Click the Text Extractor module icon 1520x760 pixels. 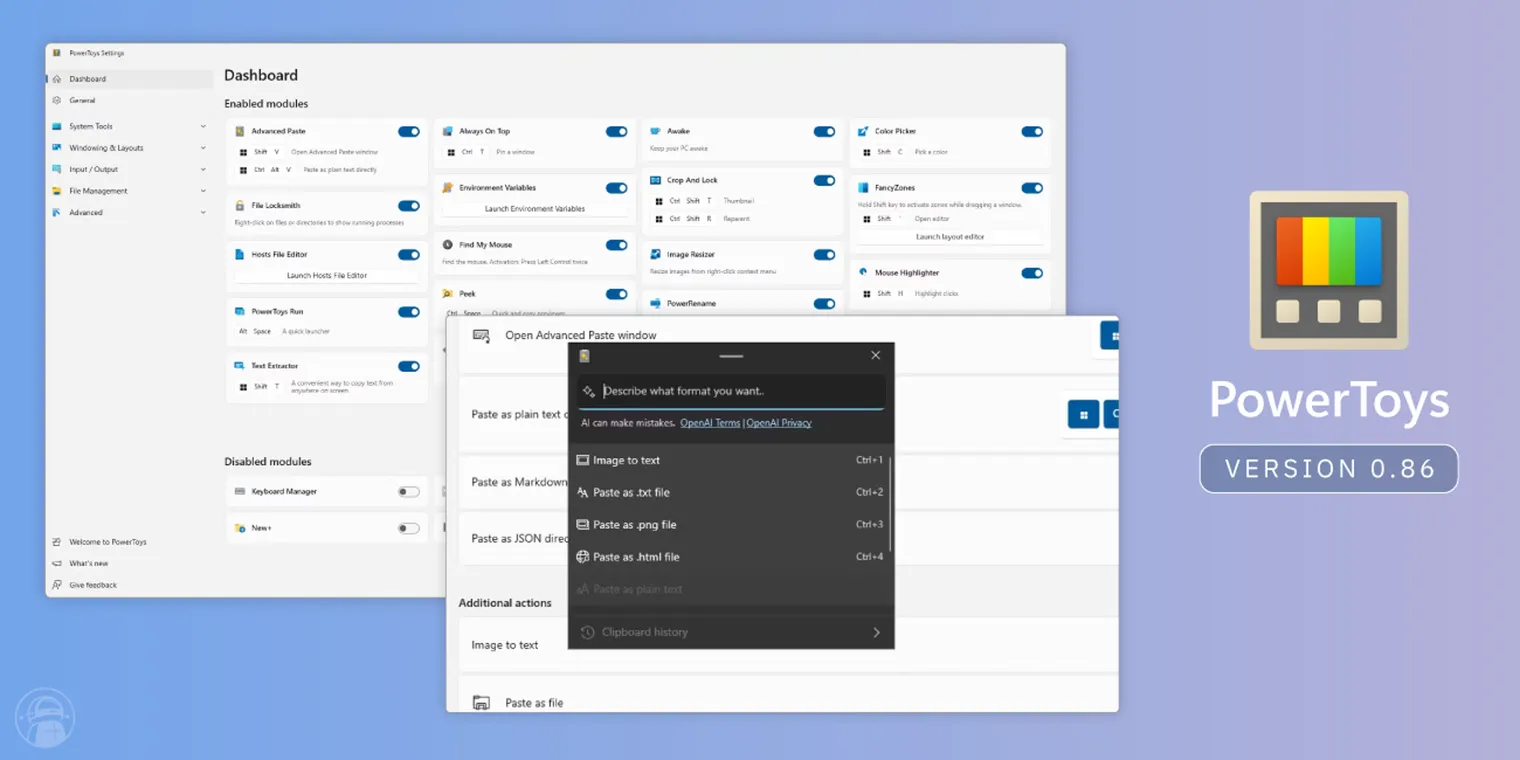240,365
